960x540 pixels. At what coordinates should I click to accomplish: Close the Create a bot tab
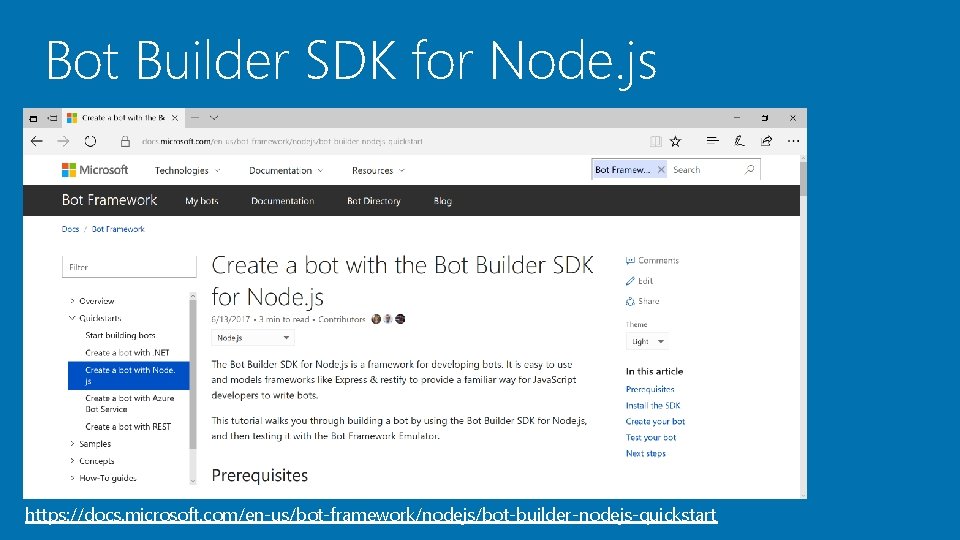pyautogui.click(x=175, y=118)
